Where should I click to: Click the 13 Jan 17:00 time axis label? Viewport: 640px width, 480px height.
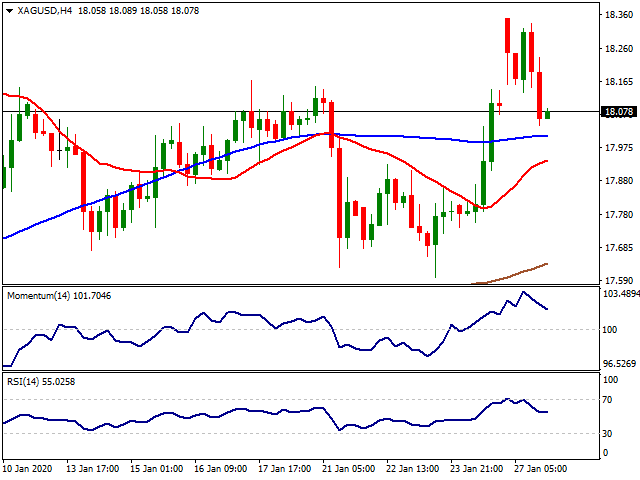[x=93, y=469]
